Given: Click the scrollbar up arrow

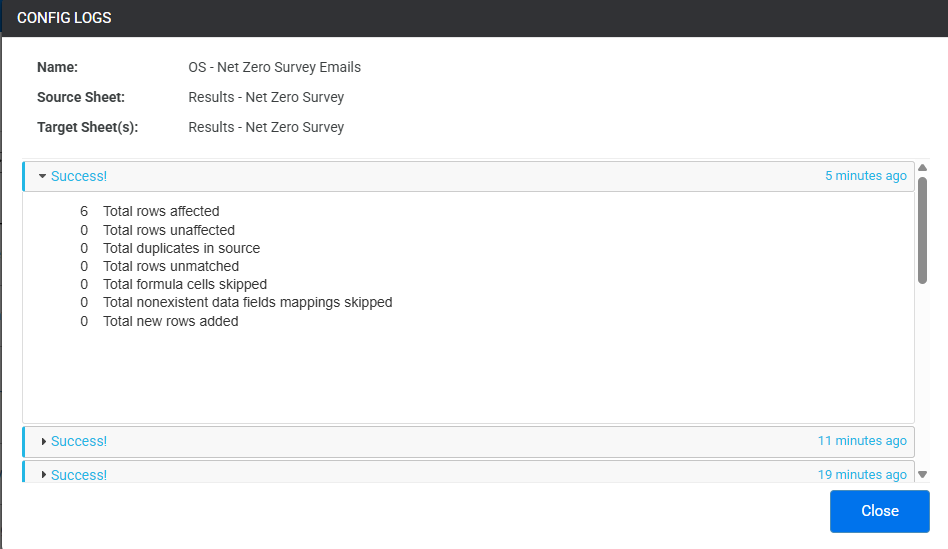Looking at the screenshot, I should click(922, 167).
